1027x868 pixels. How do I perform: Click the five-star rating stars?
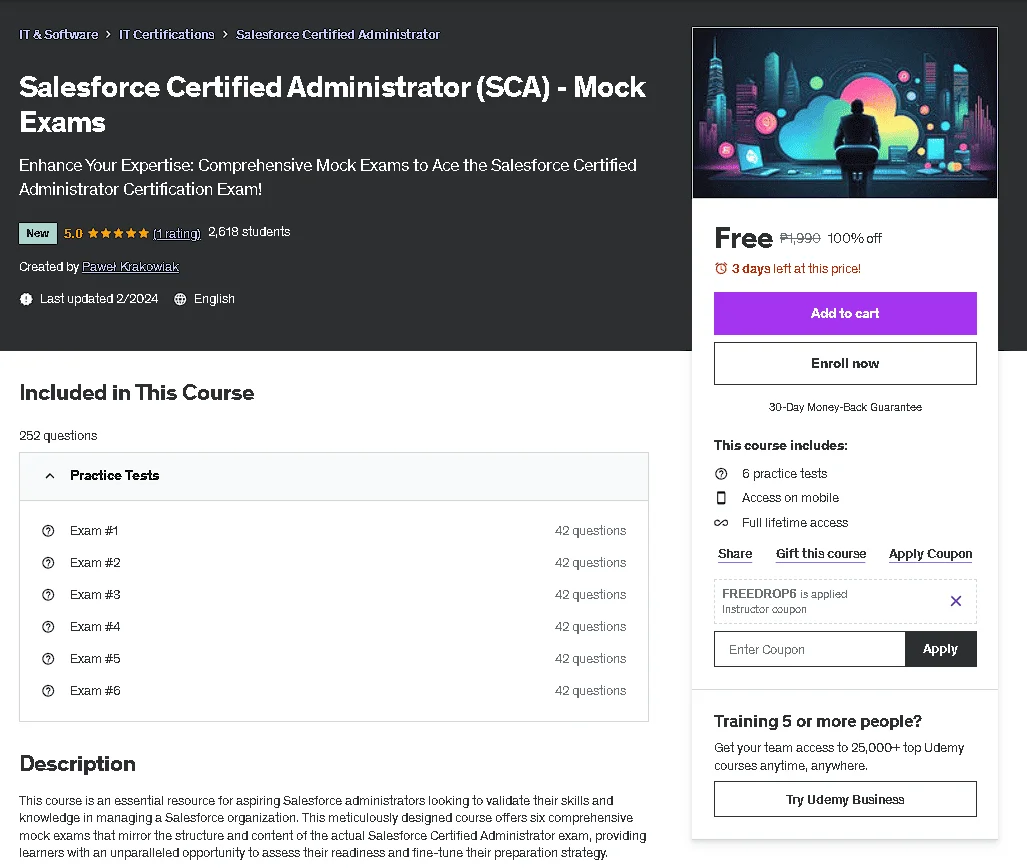click(x=118, y=233)
